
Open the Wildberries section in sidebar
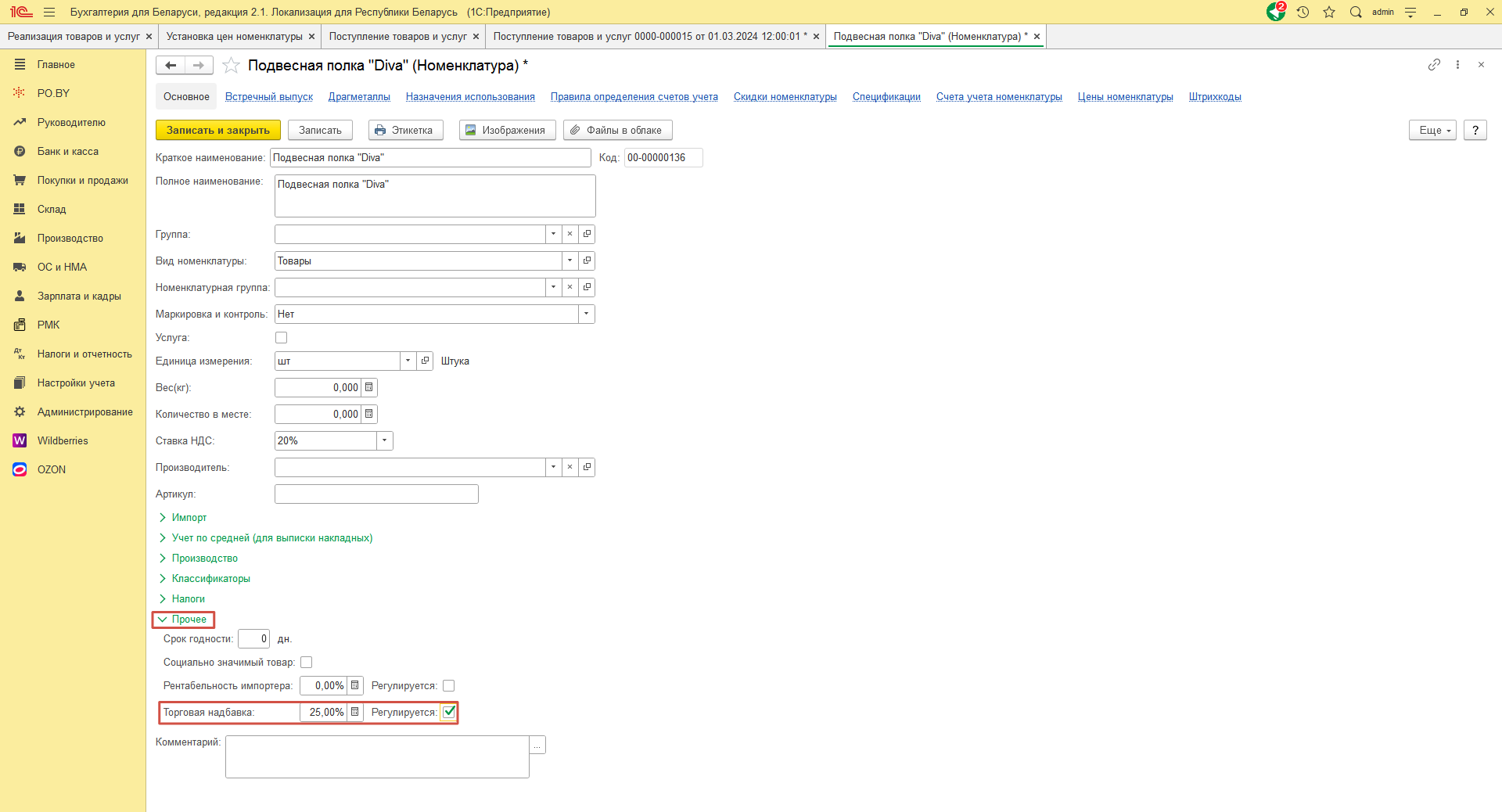click(x=63, y=440)
